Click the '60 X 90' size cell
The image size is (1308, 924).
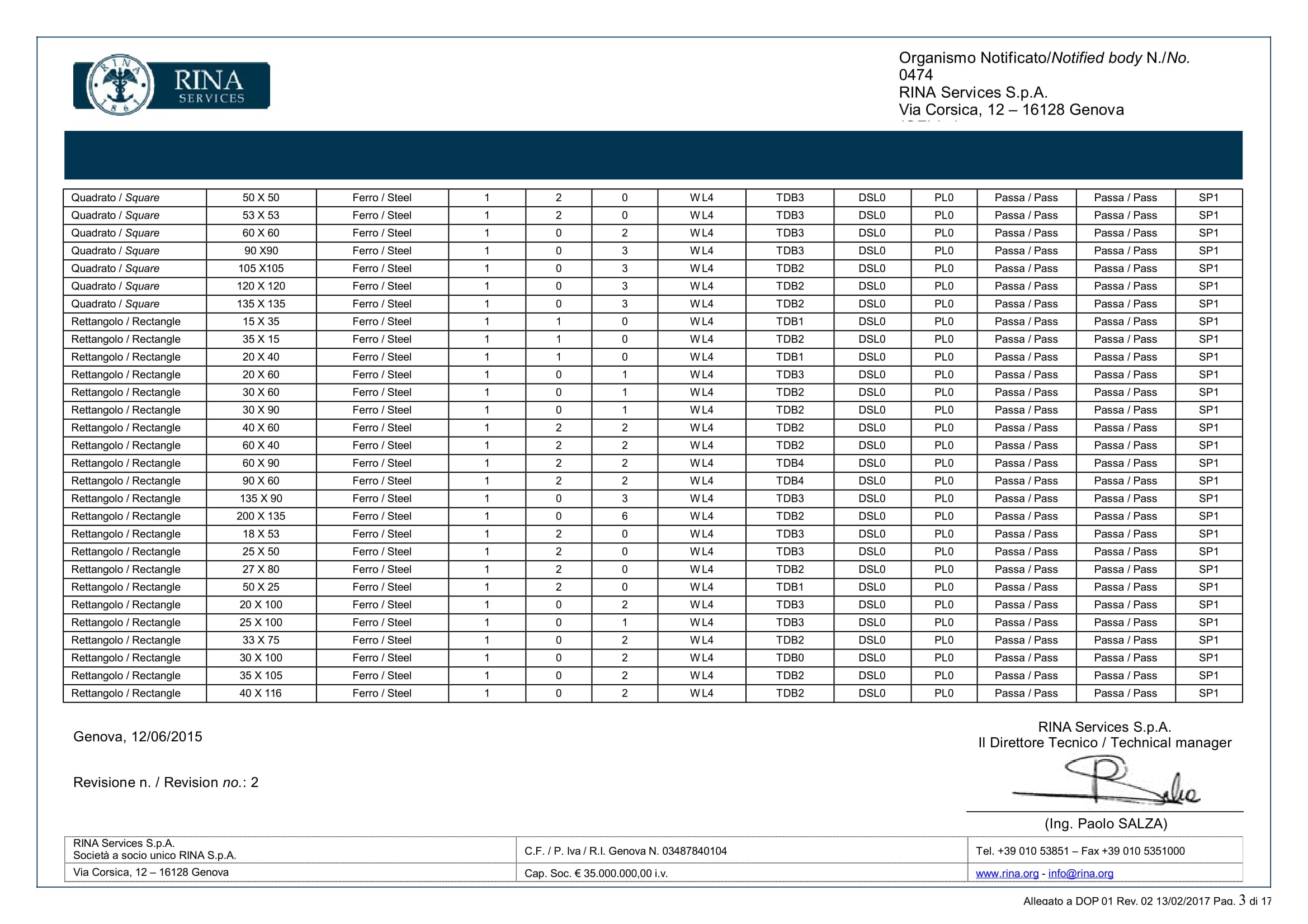tap(261, 462)
